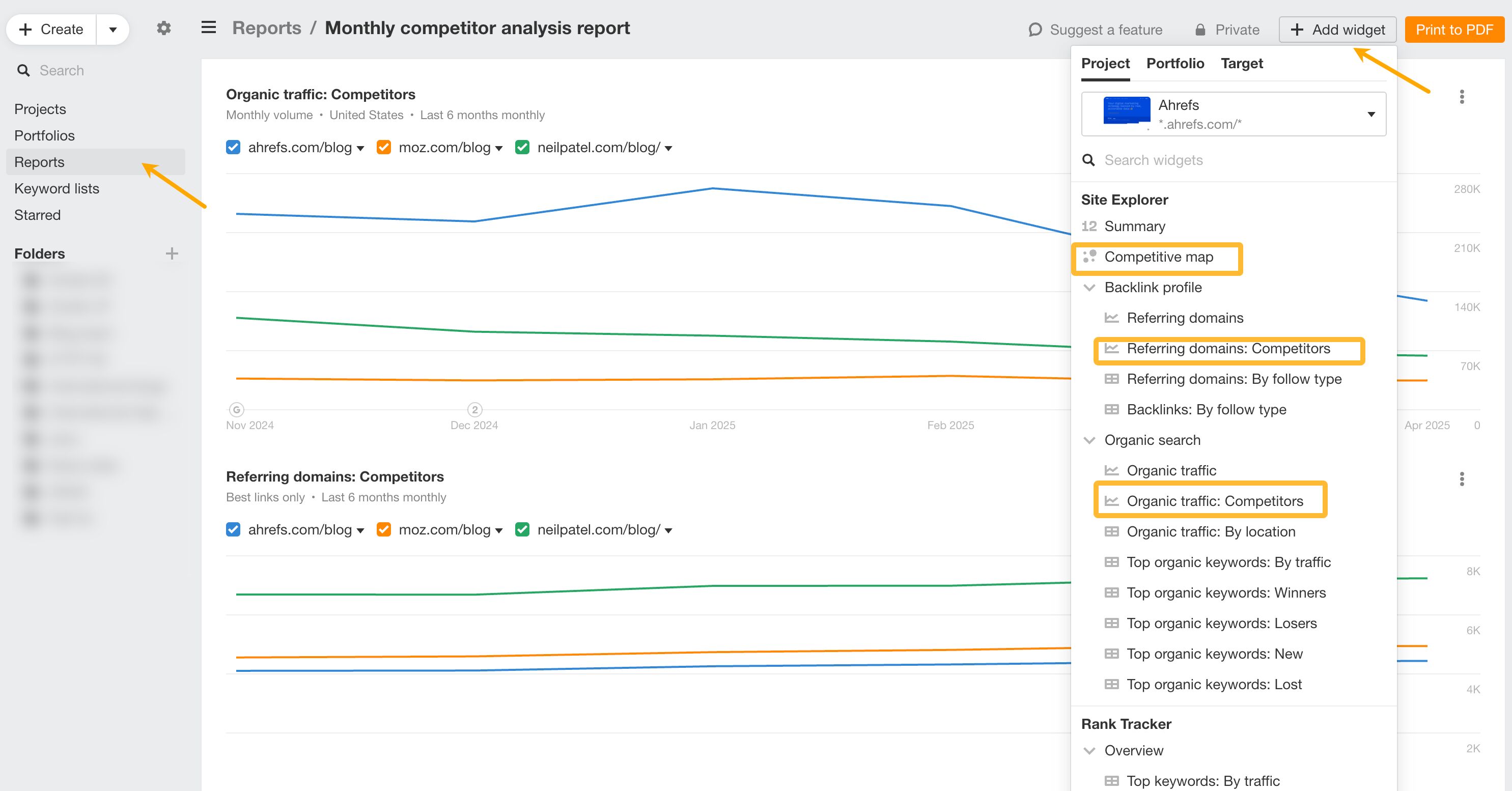Collapse the Backlink profile section
The height and width of the screenshot is (791, 1512).
1090,288
